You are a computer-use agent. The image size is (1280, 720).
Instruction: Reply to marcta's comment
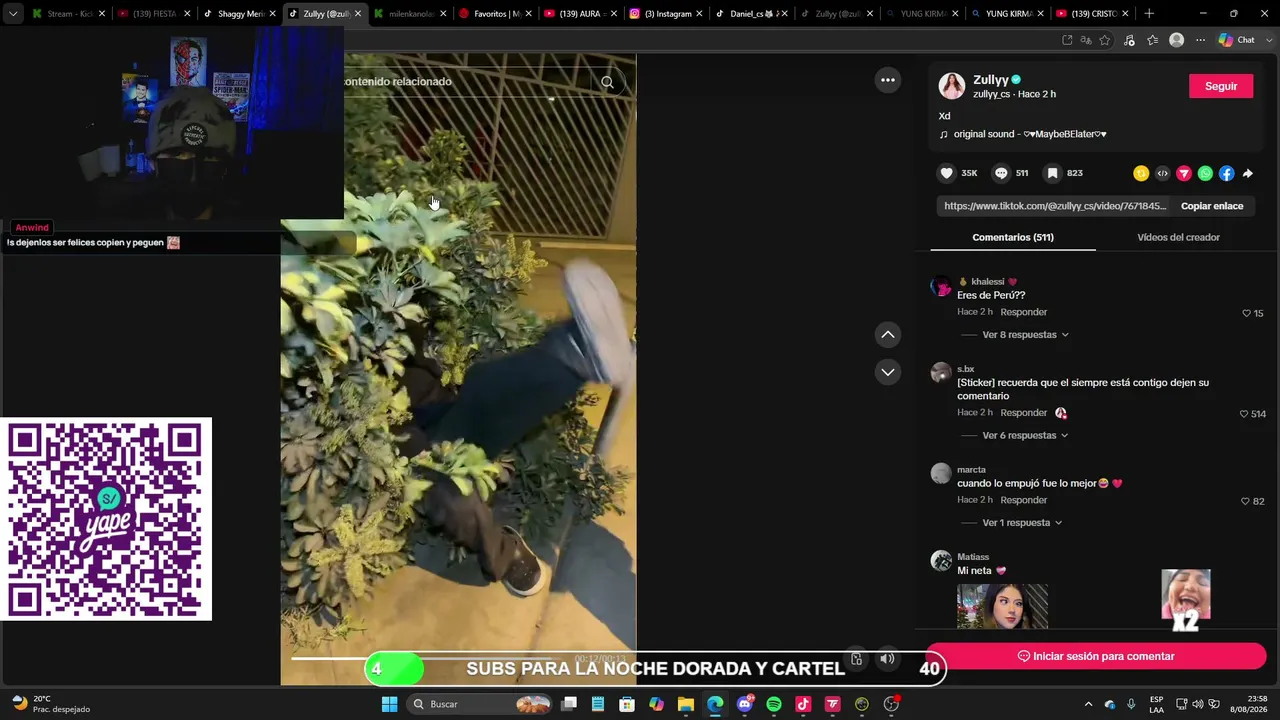1024,500
